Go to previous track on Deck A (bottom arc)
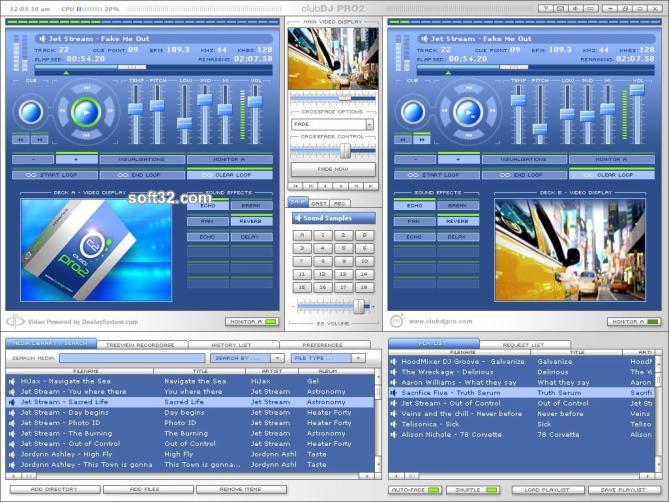The height and width of the screenshot is (502, 669). click(x=86, y=135)
